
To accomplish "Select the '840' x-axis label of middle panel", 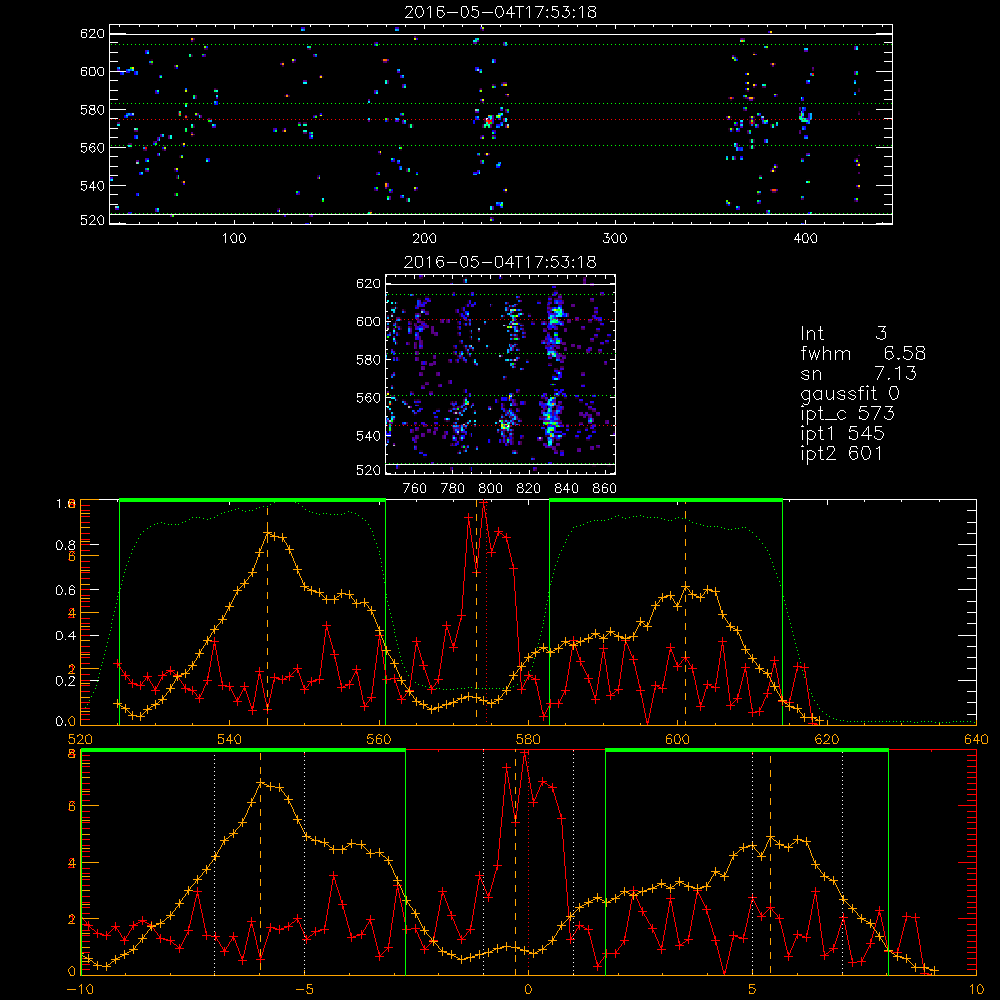I will click(566, 489).
